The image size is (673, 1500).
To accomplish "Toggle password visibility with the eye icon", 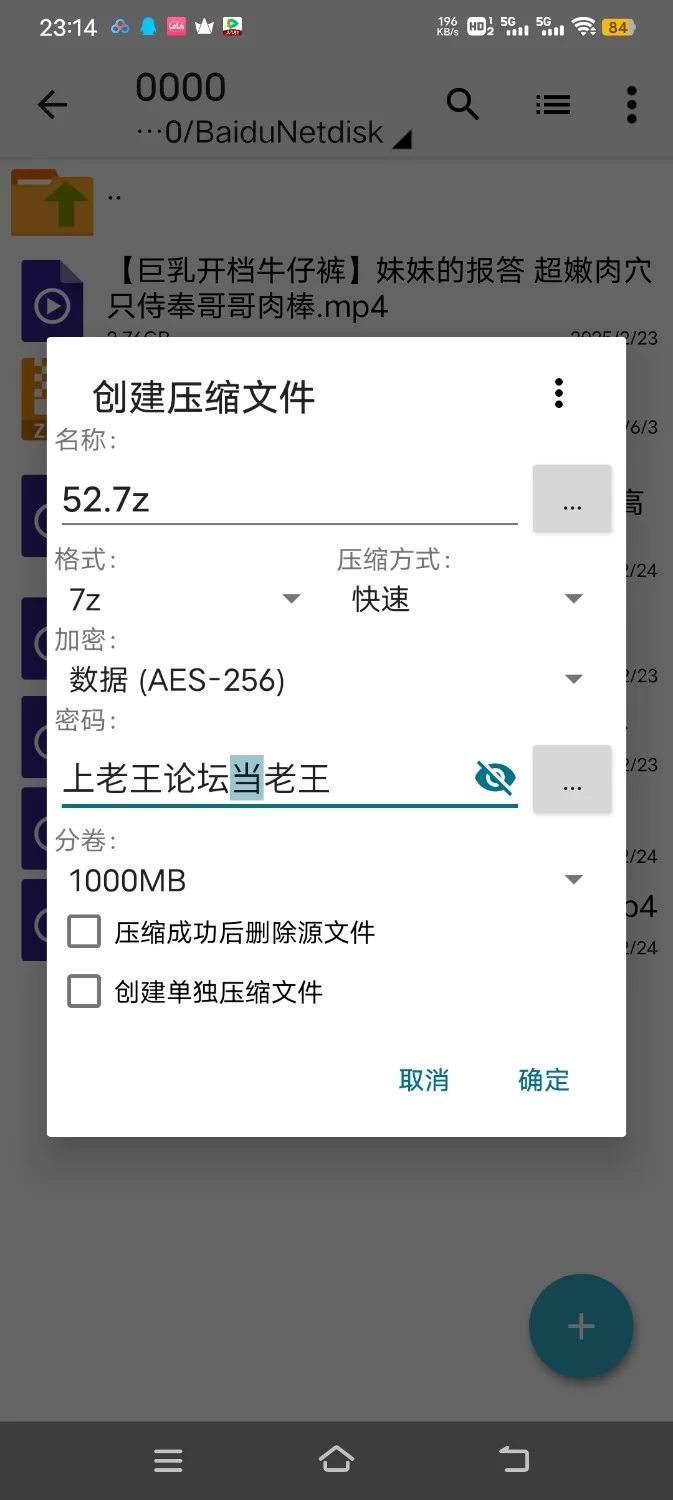I will [495, 777].
